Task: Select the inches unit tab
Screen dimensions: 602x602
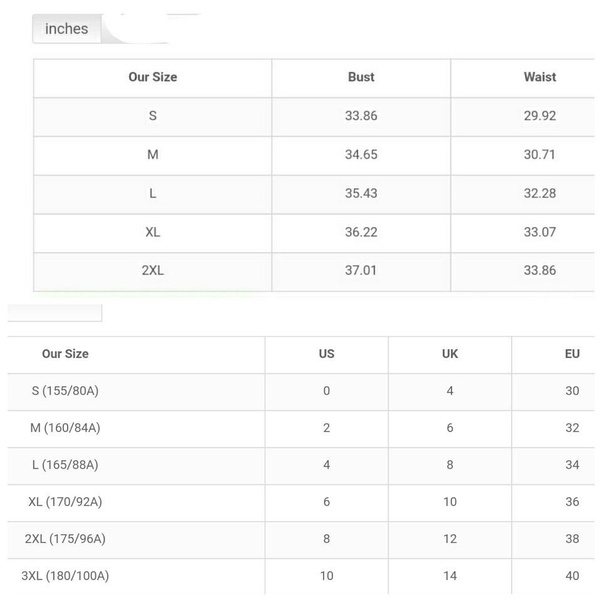Action: 67,29
